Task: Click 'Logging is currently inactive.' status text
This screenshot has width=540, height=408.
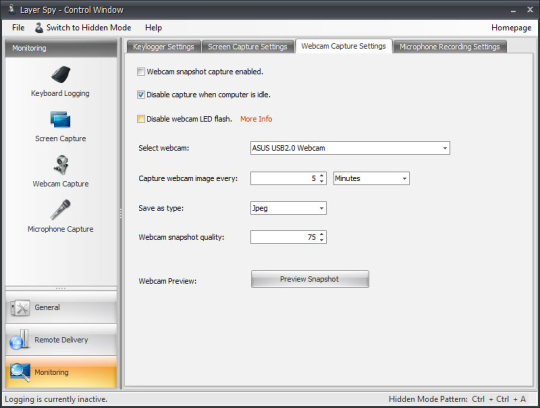Action: point(56,399)
